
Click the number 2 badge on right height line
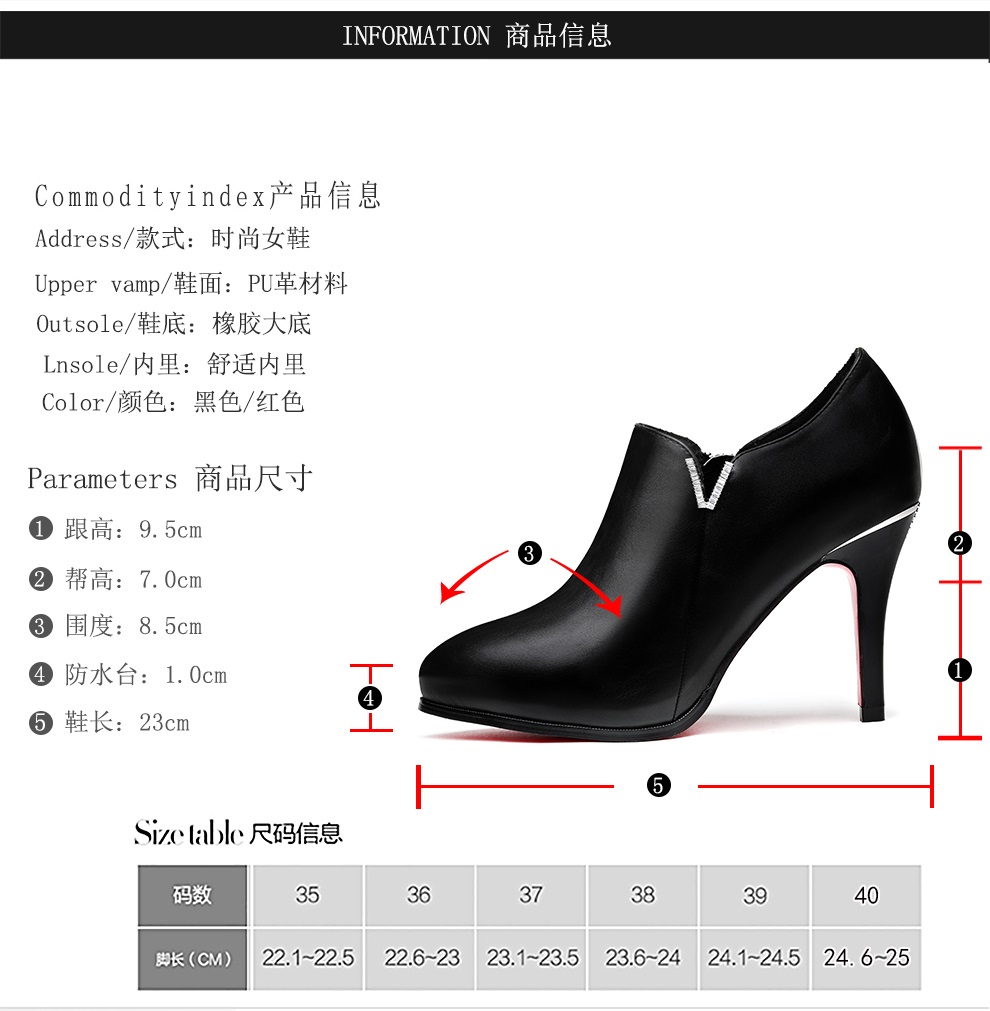tap(959, 543)
